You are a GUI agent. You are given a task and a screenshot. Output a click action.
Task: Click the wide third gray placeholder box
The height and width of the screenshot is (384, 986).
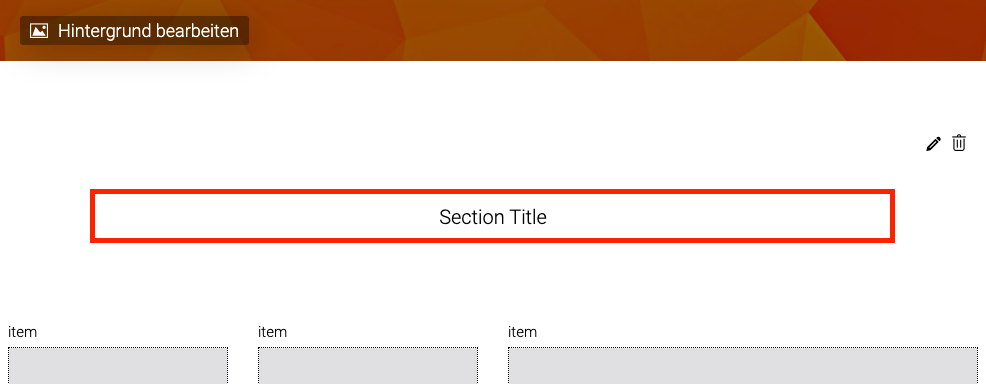click(x=743, y=365)
